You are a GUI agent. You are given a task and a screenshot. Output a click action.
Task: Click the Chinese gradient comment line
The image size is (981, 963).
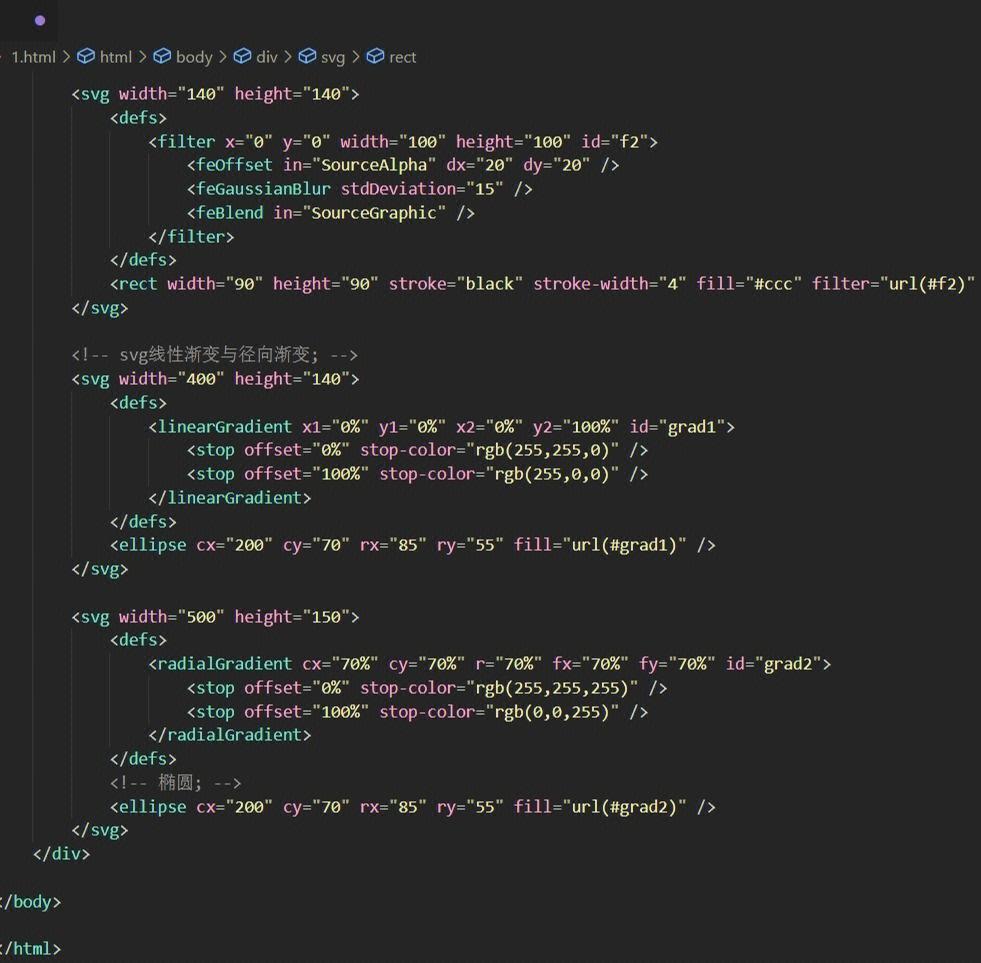[215, 355]
